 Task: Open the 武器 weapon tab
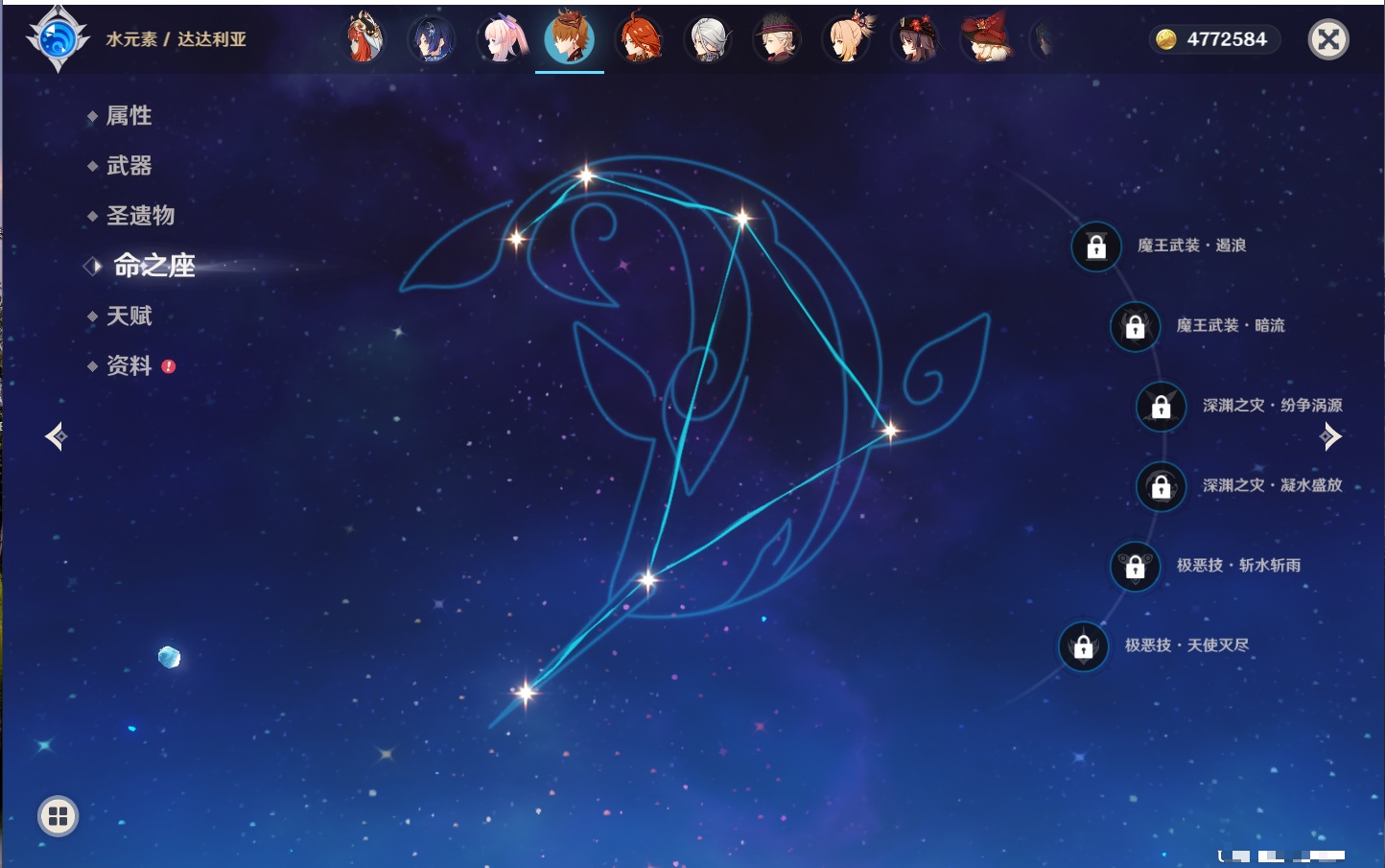129,166
